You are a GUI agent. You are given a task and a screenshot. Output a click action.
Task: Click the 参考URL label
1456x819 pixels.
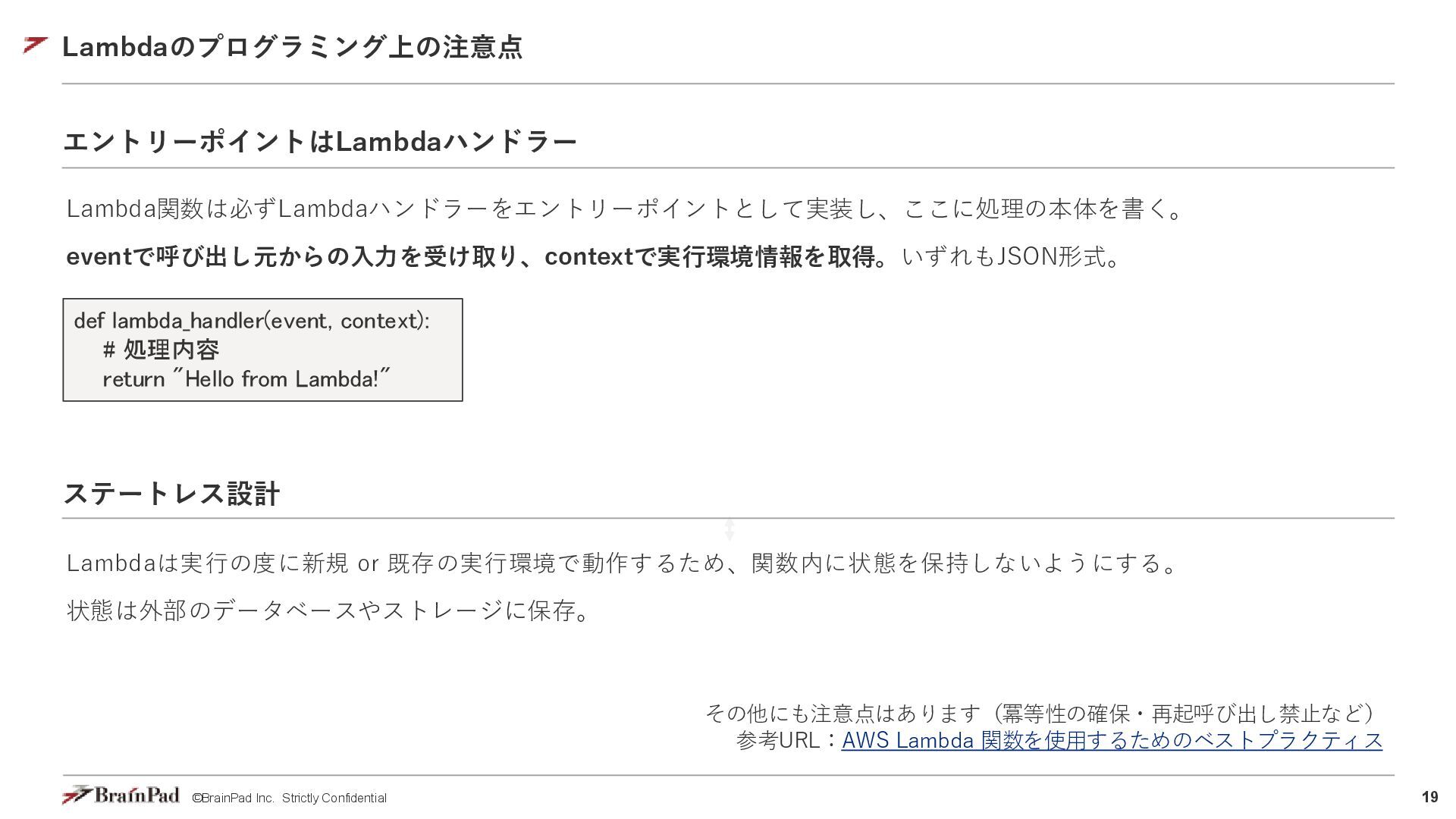787,739
